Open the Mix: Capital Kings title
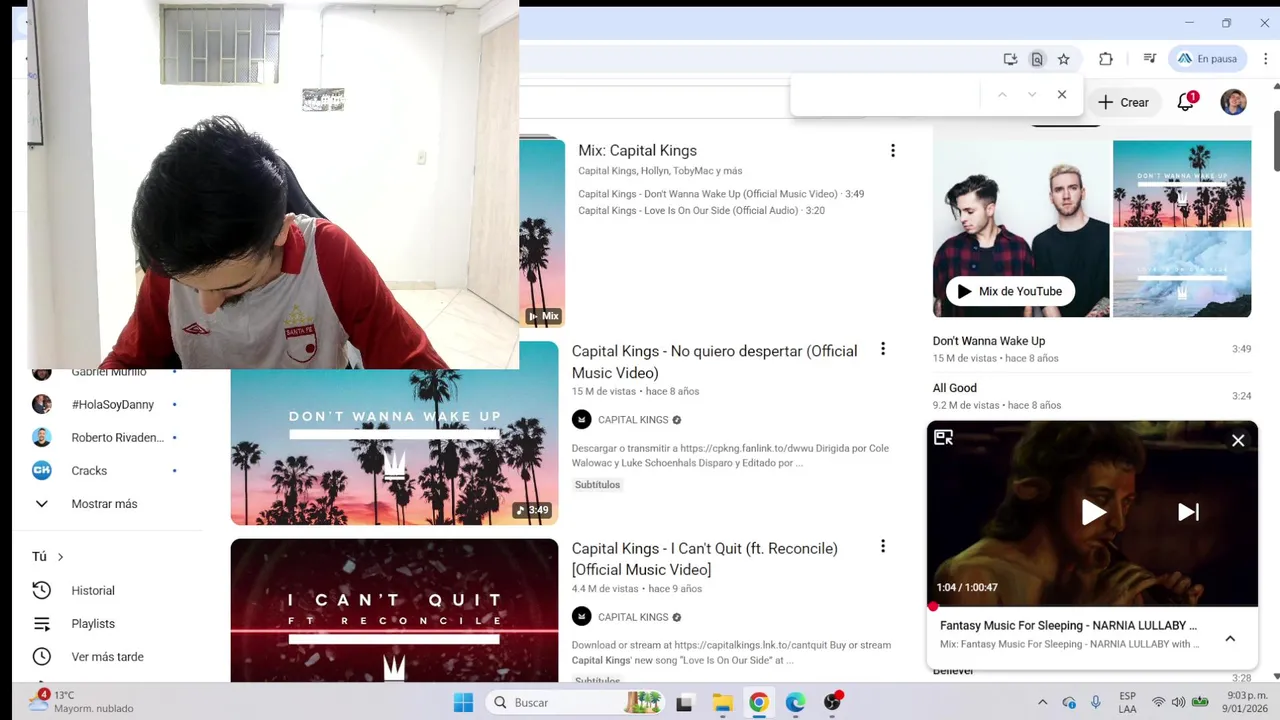Image resolution: width=1280 pixels, height=720 pixels. (637, 150)
